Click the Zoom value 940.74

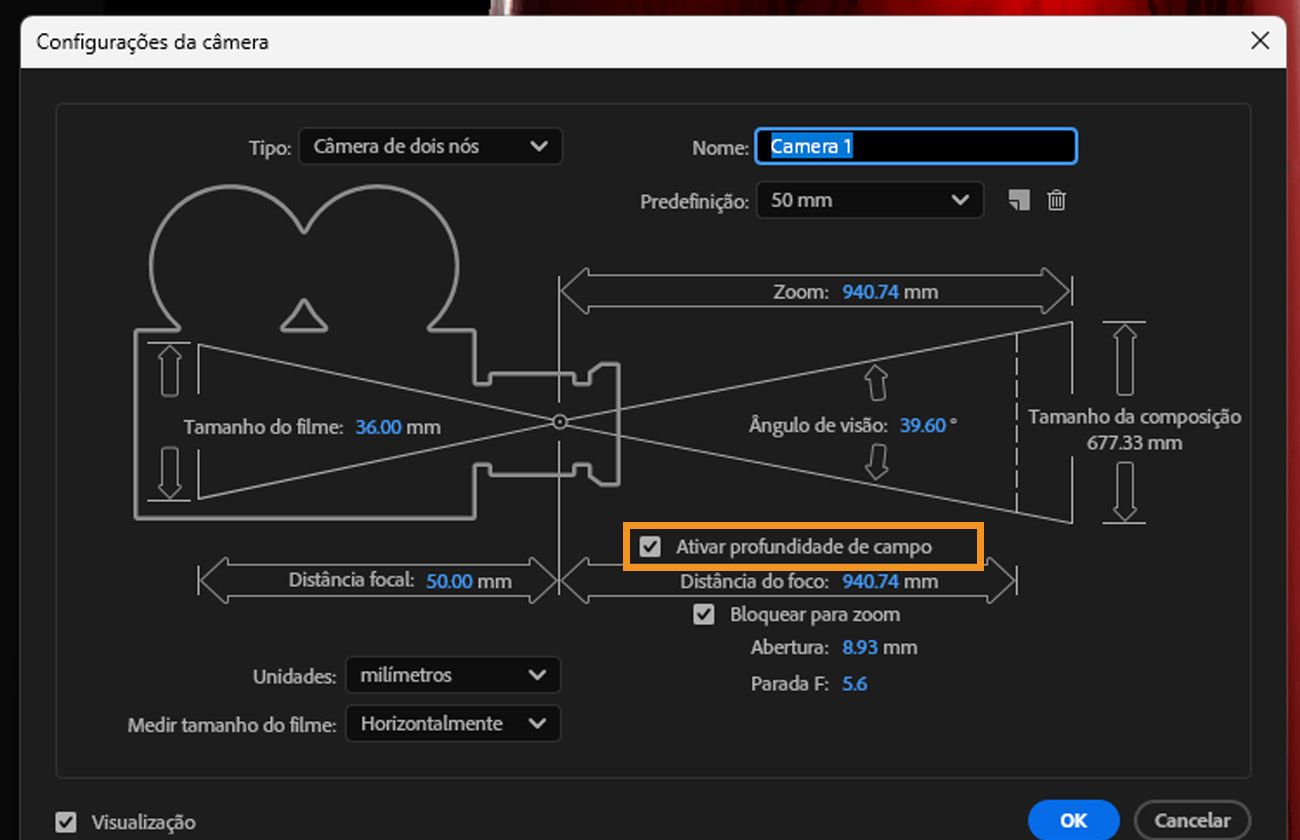870,293
